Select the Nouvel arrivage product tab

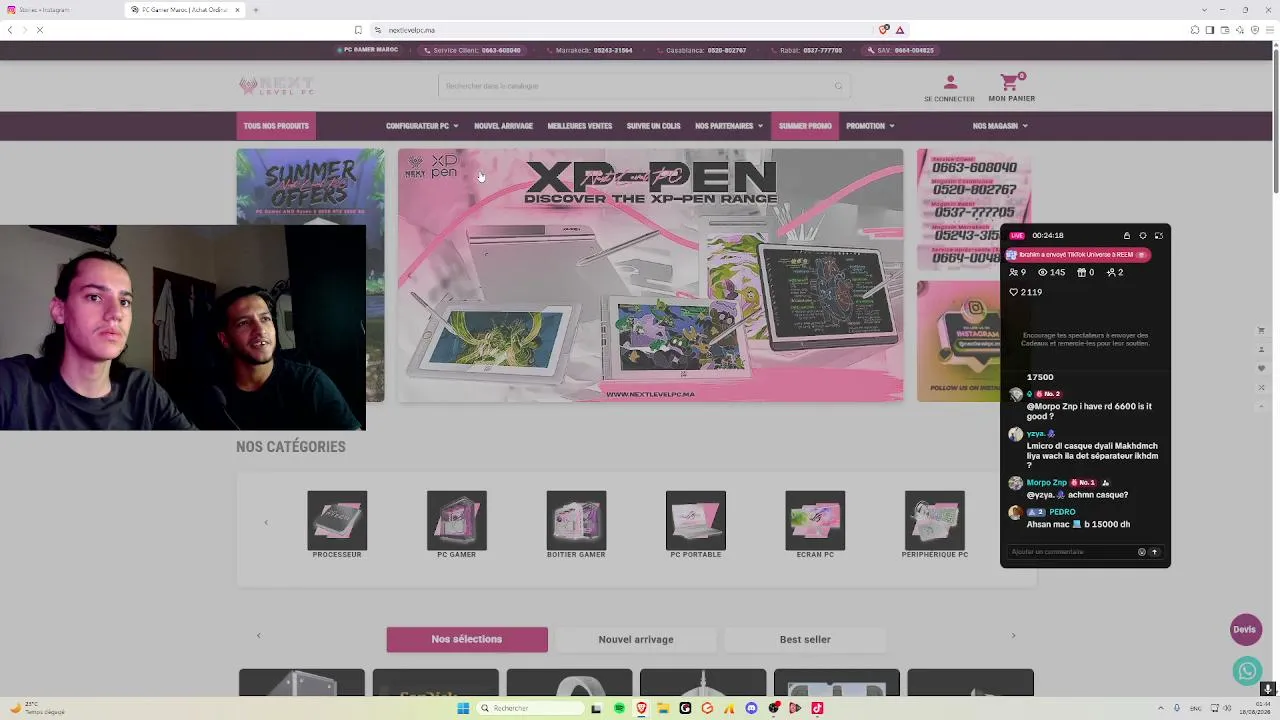click(x=636, y=639)
